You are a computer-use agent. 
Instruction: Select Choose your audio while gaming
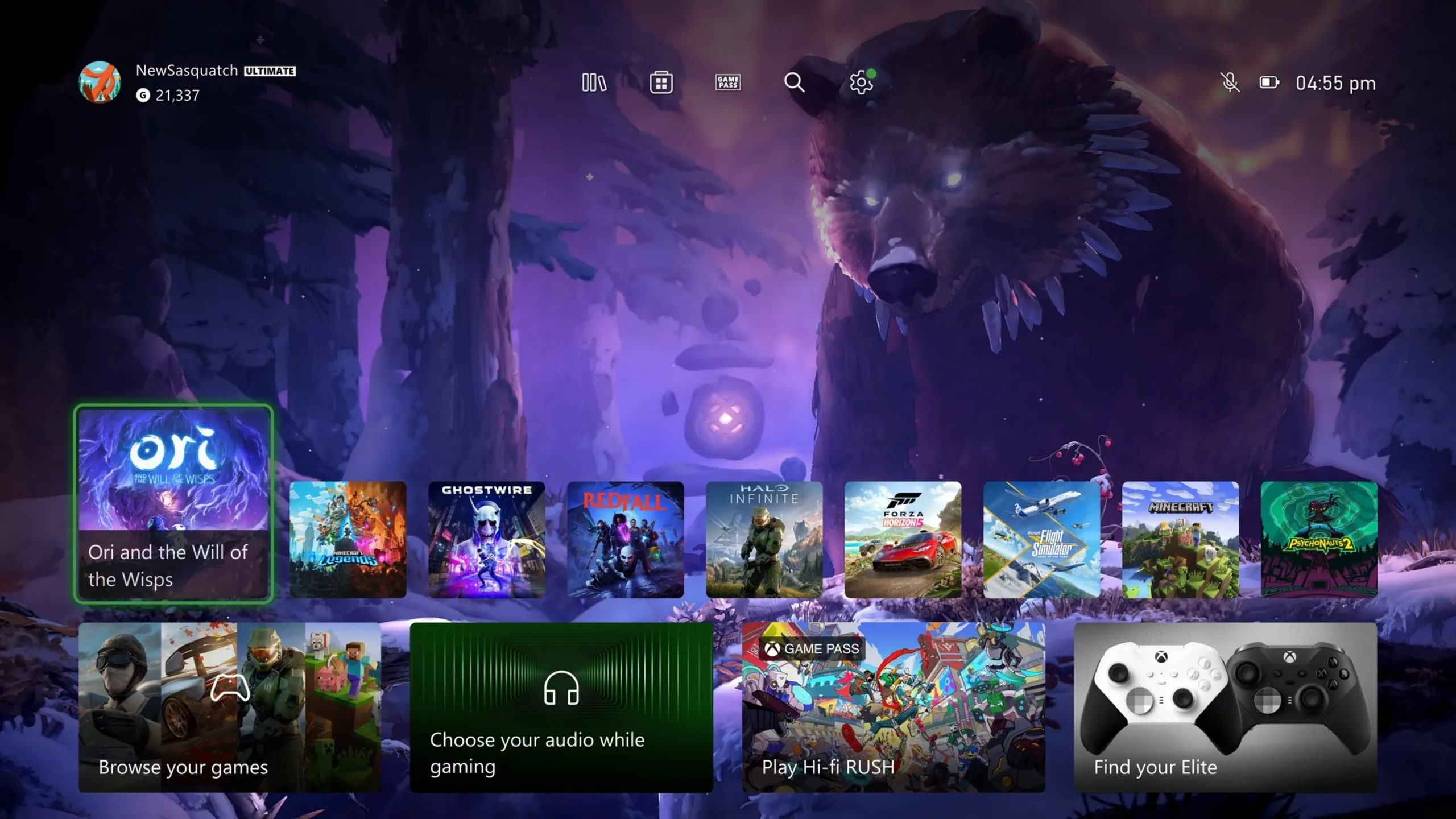pos(561,706)
